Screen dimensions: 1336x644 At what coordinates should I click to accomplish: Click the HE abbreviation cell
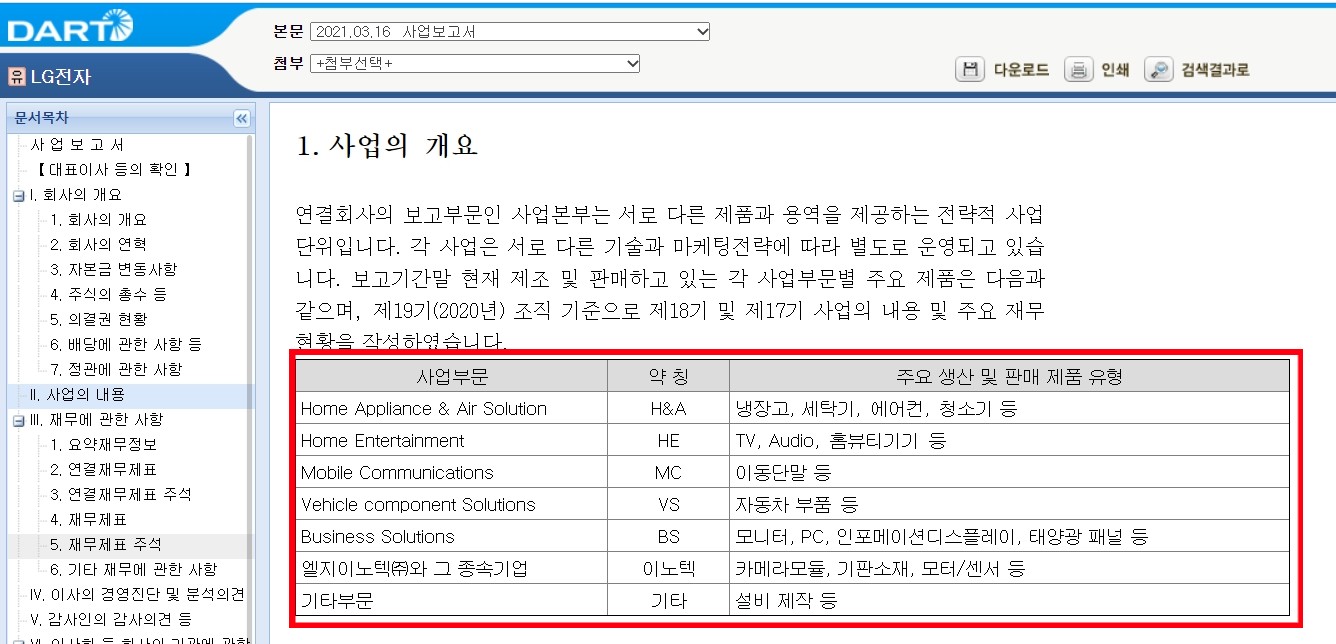pos(668,440)
